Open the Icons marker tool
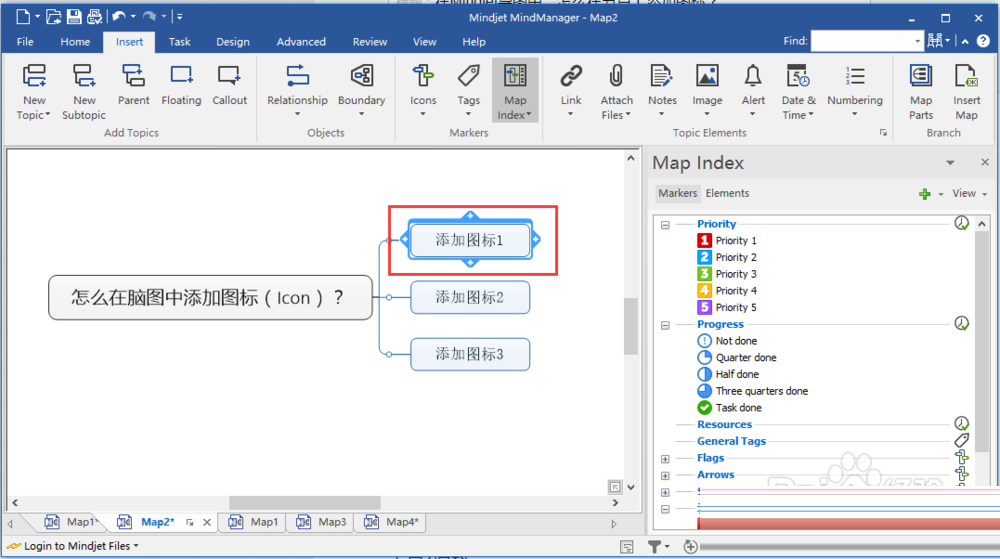 click(x=423, y=90)
